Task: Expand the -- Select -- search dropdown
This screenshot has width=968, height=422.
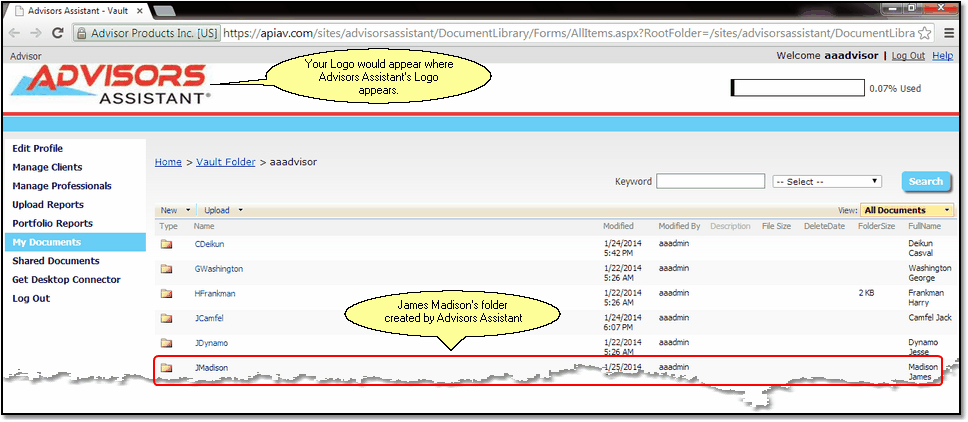Action: [x=827, y=182]
